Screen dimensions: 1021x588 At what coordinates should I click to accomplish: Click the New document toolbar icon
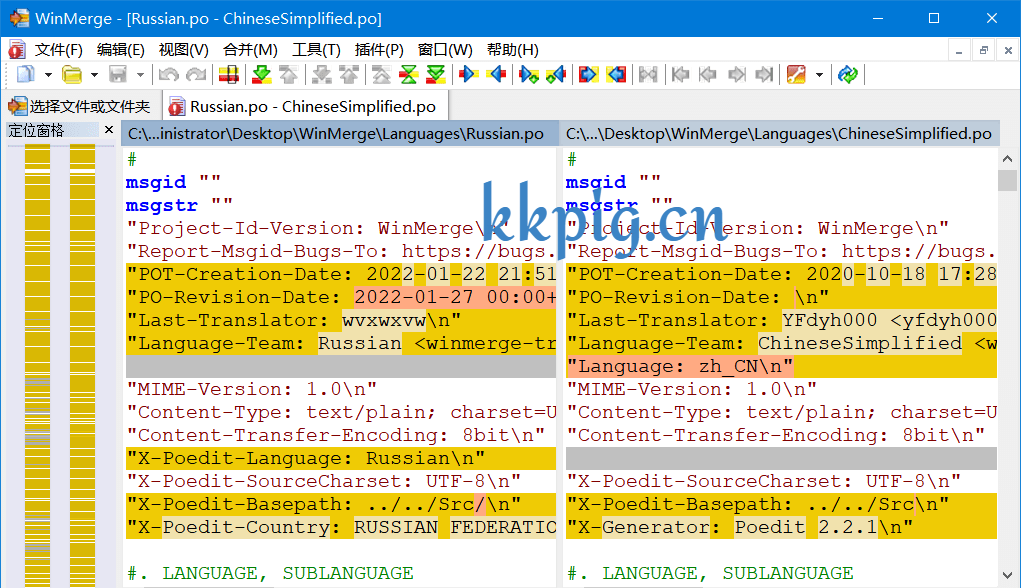coord(26,75)
